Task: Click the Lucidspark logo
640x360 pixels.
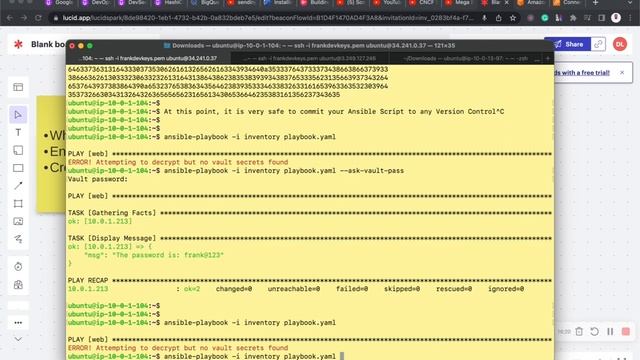Action: (18, 44)
